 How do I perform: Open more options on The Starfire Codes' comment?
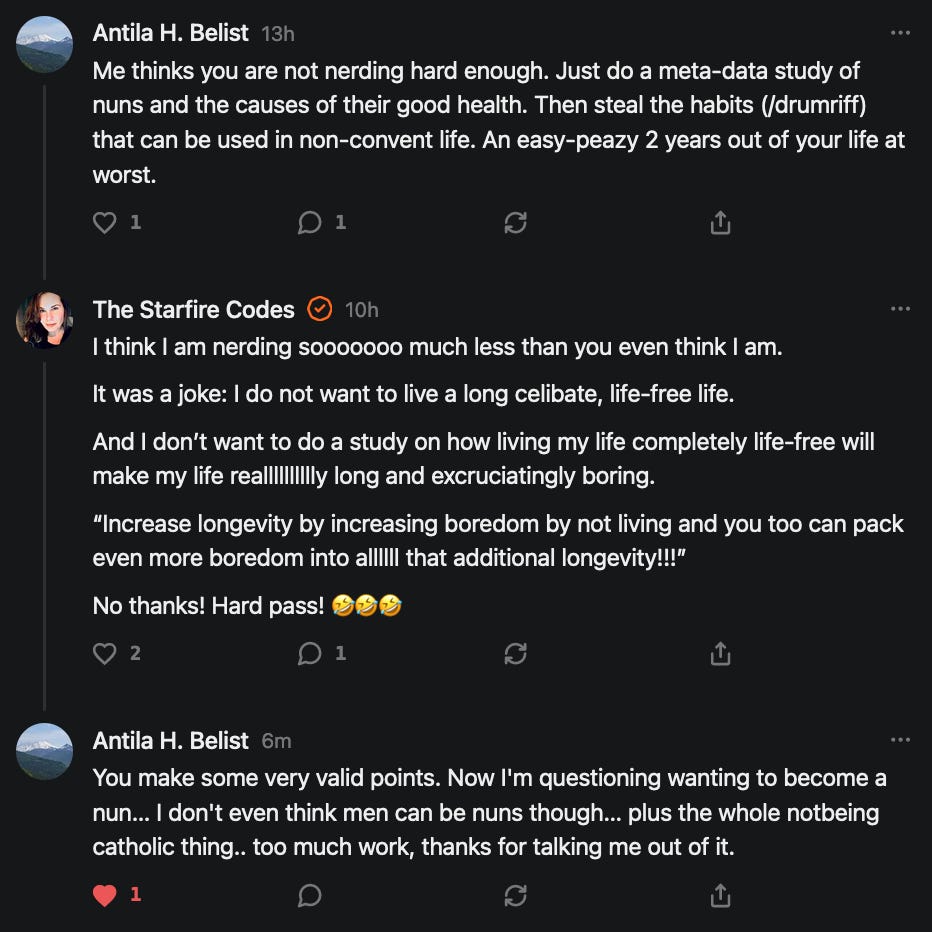[x=900, y=309]
